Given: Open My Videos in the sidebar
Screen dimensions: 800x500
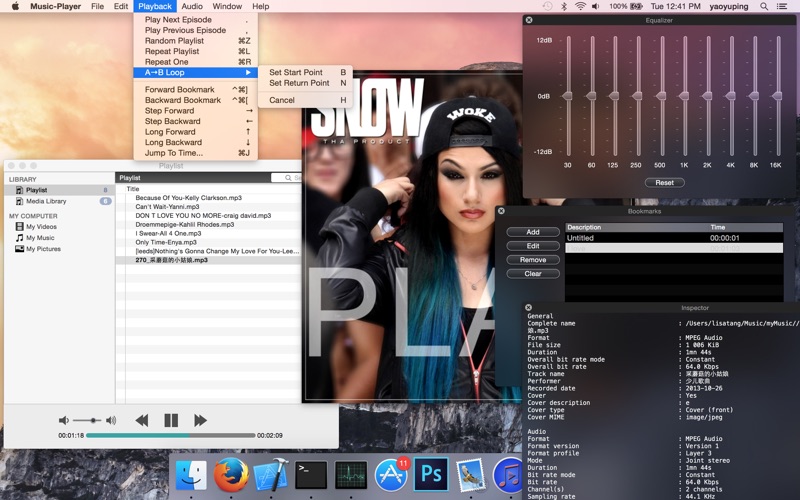Looking at the screenshot, I should pos(41,227).
